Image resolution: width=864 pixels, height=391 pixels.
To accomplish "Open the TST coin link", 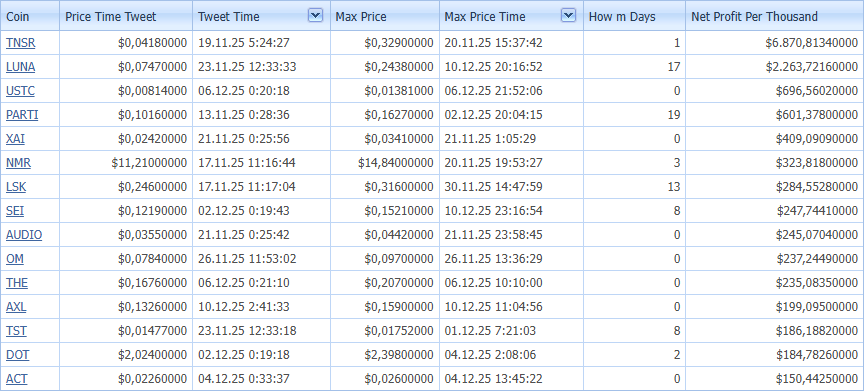I will coord(17,331).
